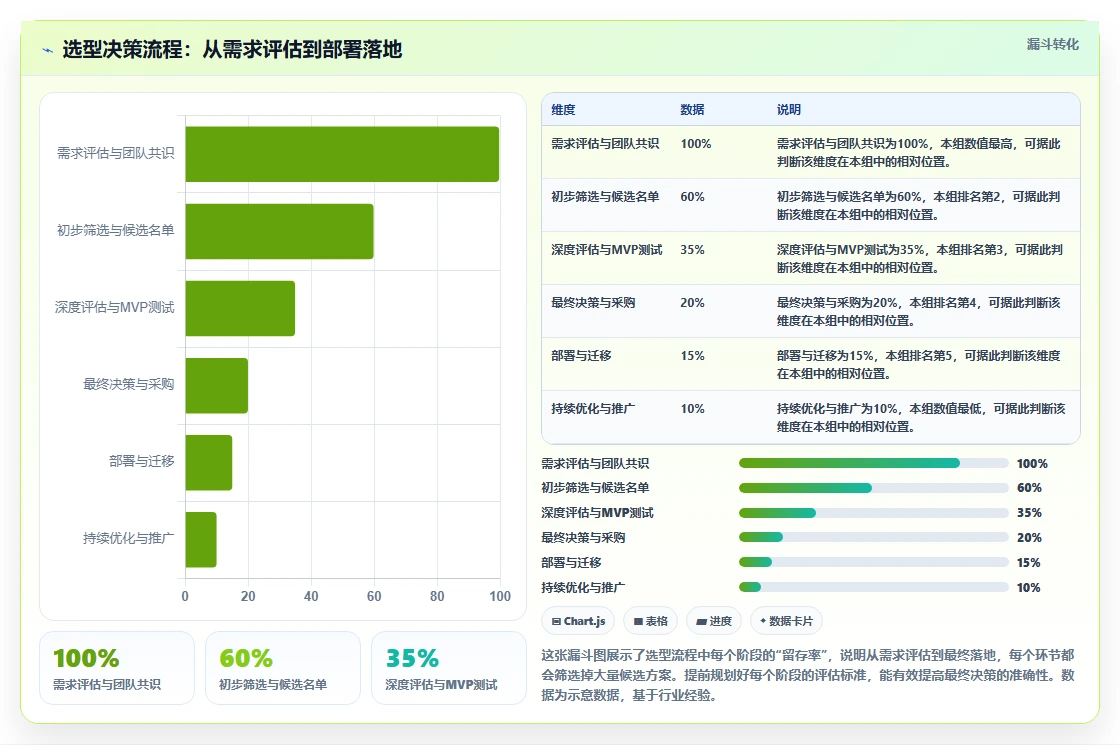
Task: Click the chart axis label 深度评估与MVP测试
Action: coord(114,307)
